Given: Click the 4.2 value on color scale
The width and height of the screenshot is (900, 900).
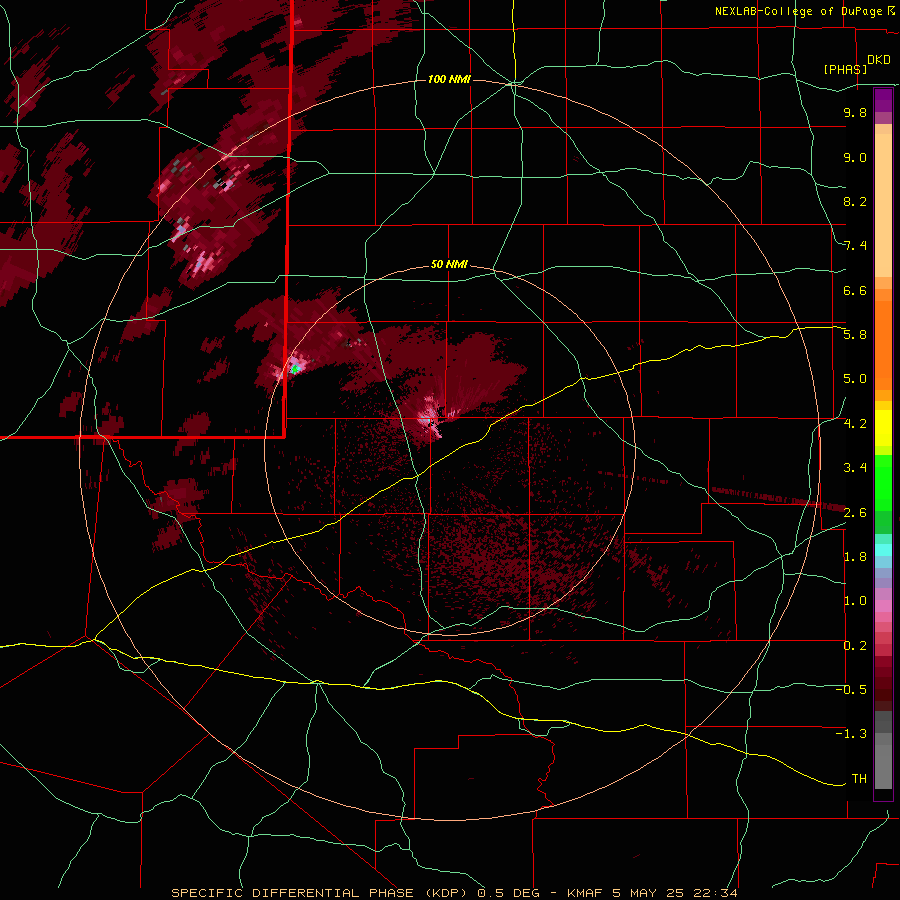Looking at the screenshot, I should (x=855, y=424).
